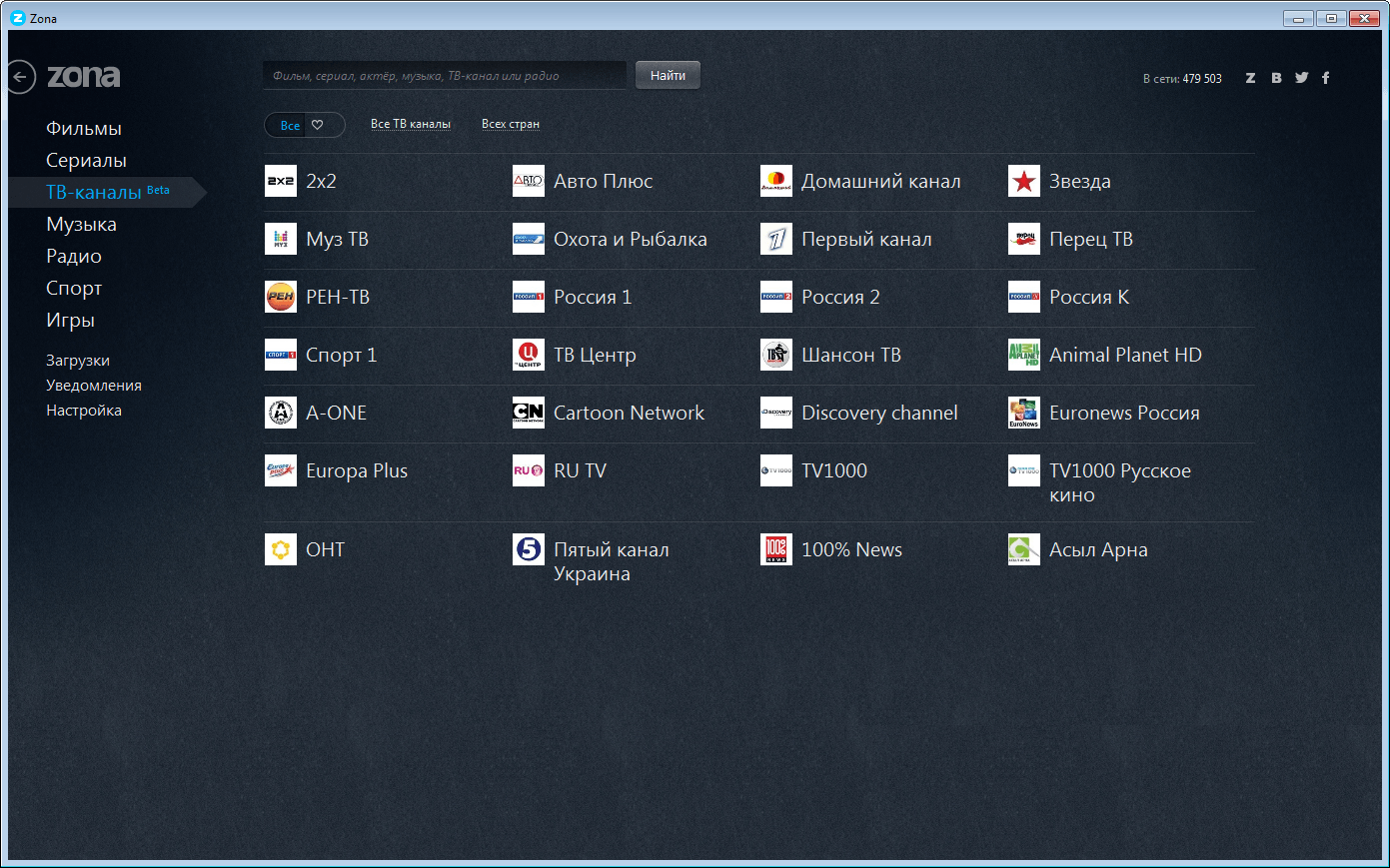The width and height of the screenshot is (1390, 868).
Task: Open Загрузки in the sidebar
Action: pyautogui.click(x=78, y=361)
